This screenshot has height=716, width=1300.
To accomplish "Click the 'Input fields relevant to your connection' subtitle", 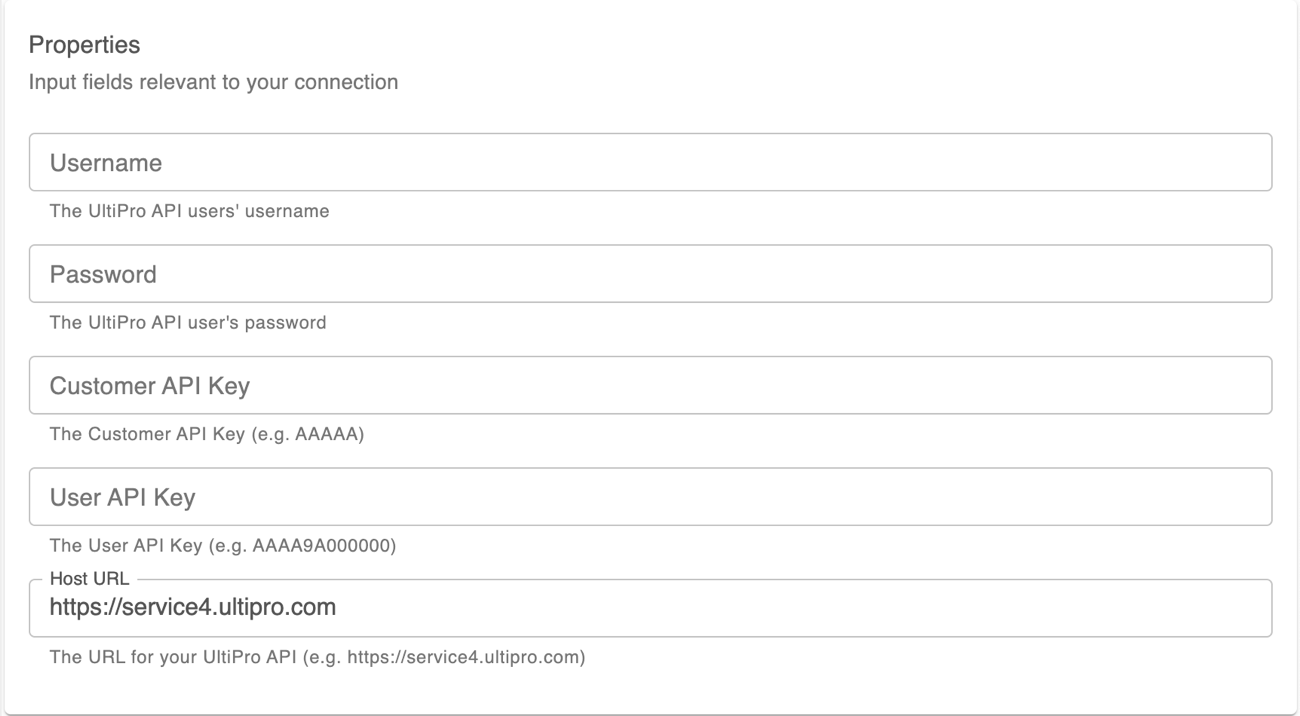I will 213,82.
